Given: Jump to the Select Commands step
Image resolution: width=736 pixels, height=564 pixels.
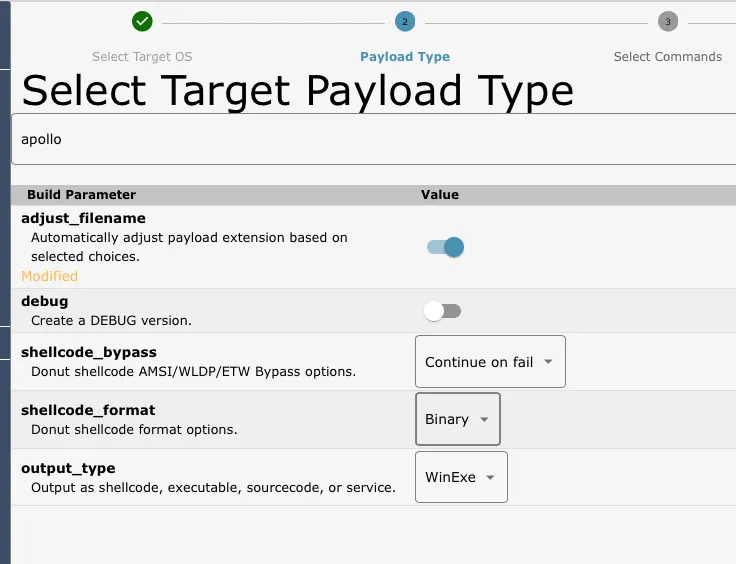Looking at the screenshot, I should click(667, 57).
